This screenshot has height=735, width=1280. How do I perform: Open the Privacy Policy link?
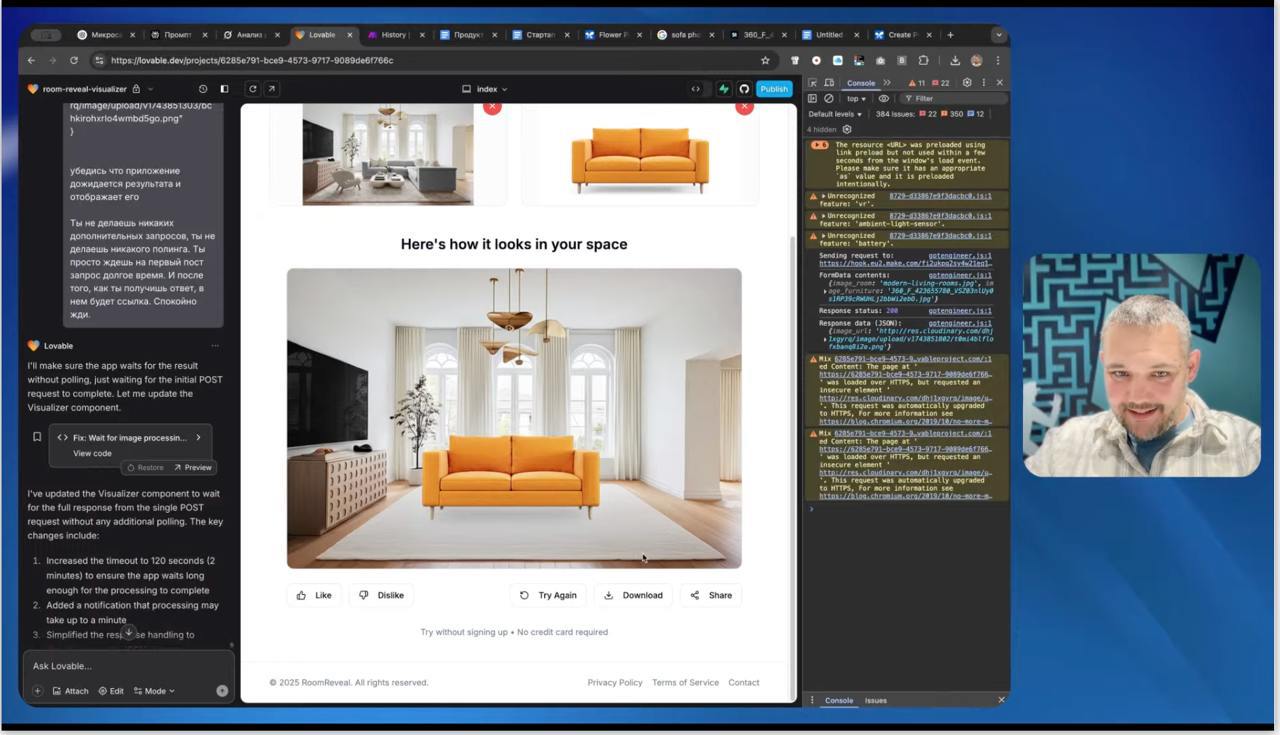[615, 683]
